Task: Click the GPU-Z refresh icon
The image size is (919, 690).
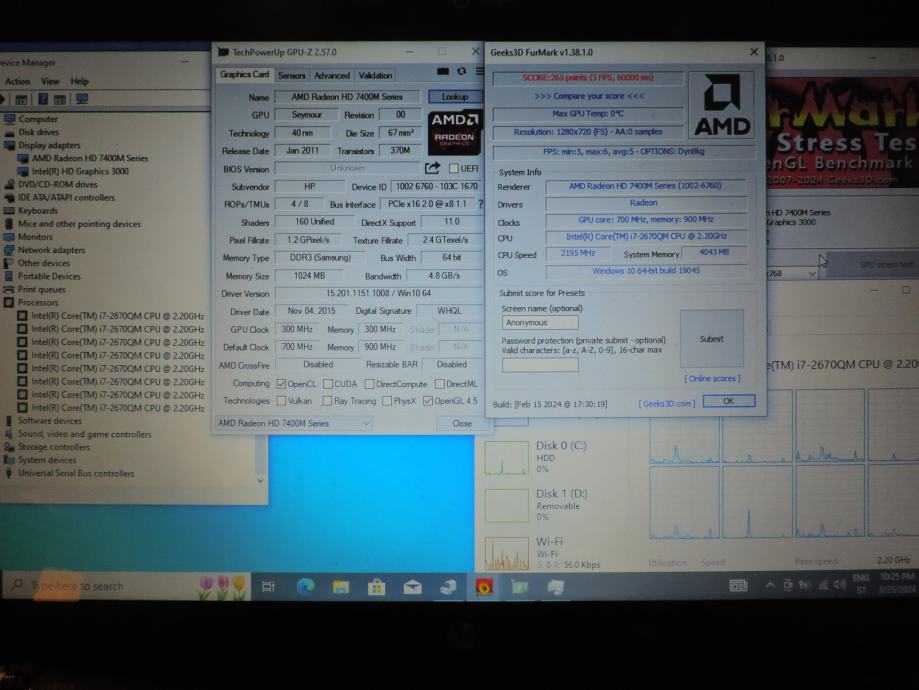Action: 462,72
